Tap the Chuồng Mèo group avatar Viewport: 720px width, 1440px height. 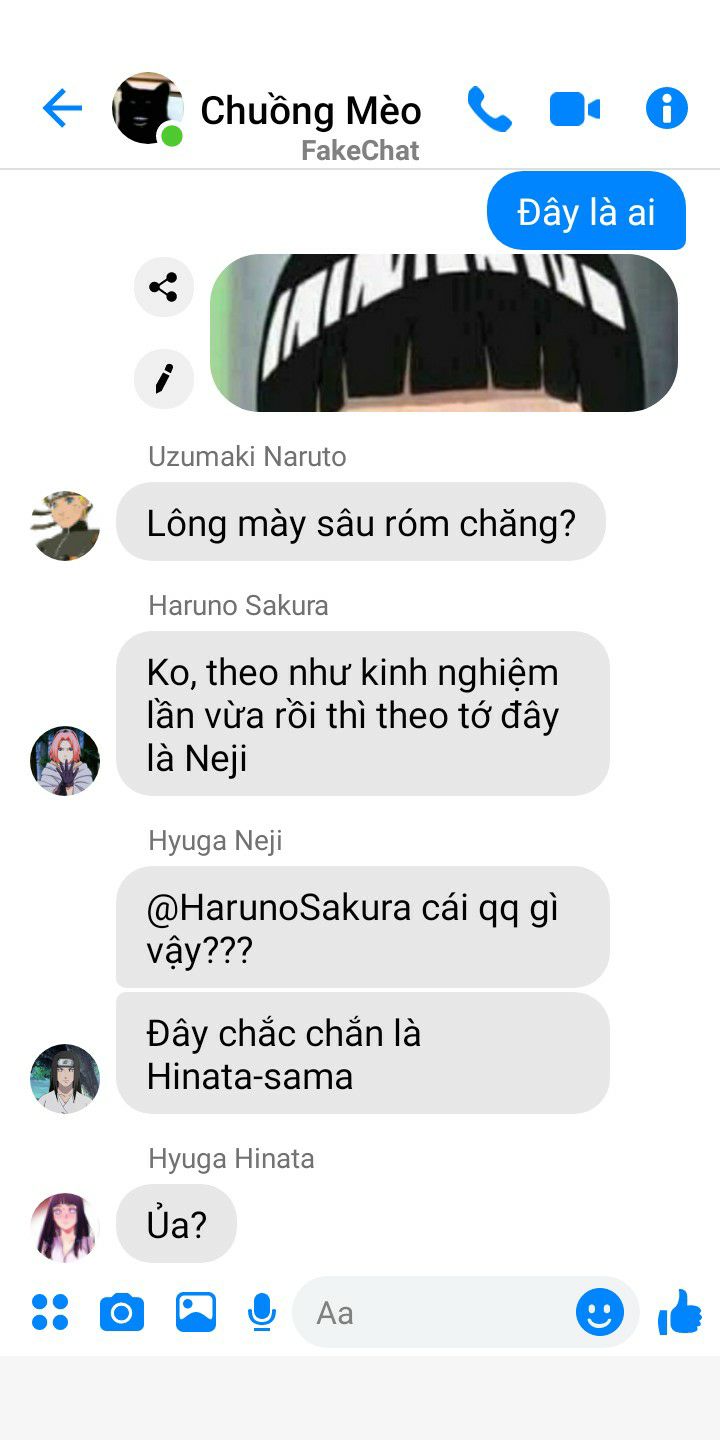148,108
